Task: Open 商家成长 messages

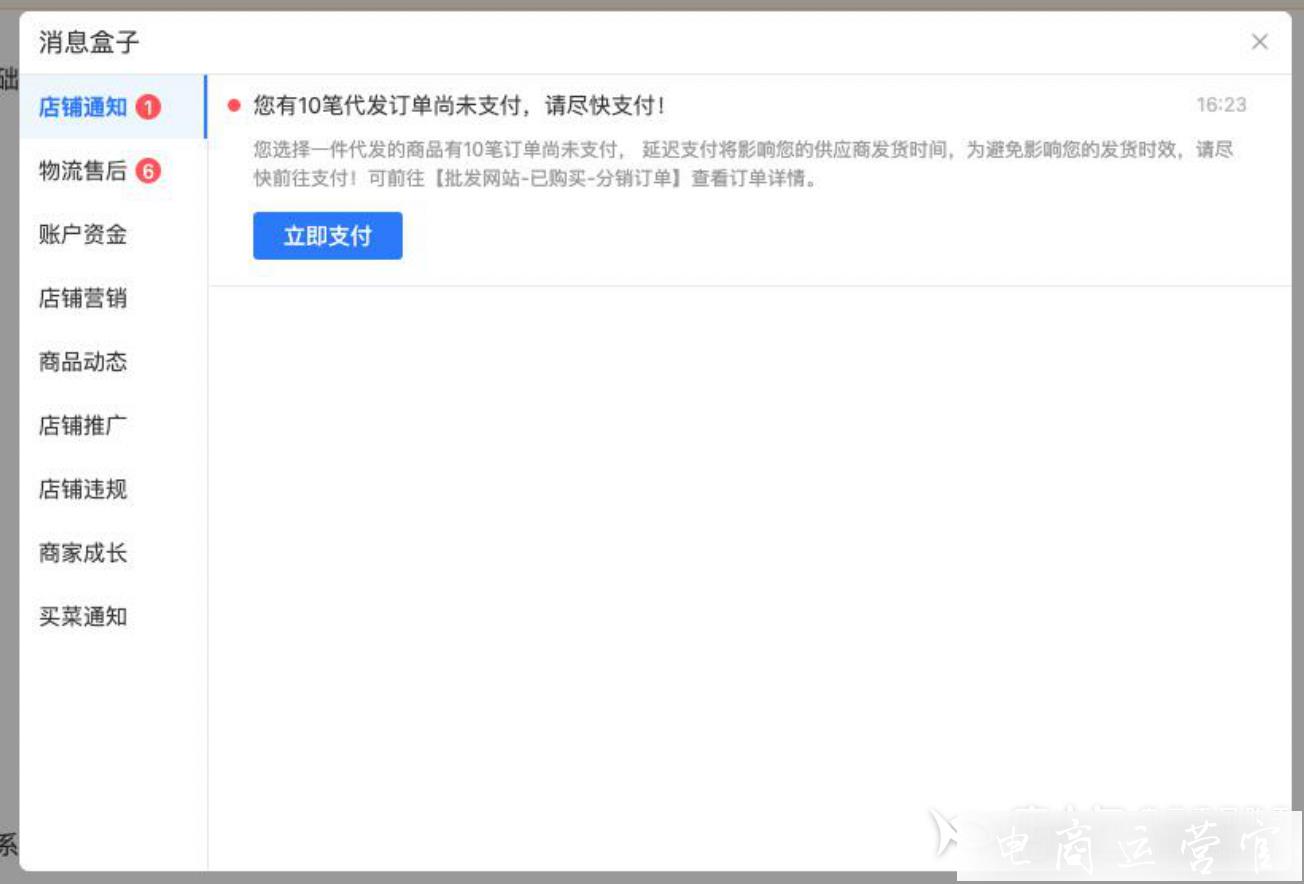Action: click(x=113, y=553)
